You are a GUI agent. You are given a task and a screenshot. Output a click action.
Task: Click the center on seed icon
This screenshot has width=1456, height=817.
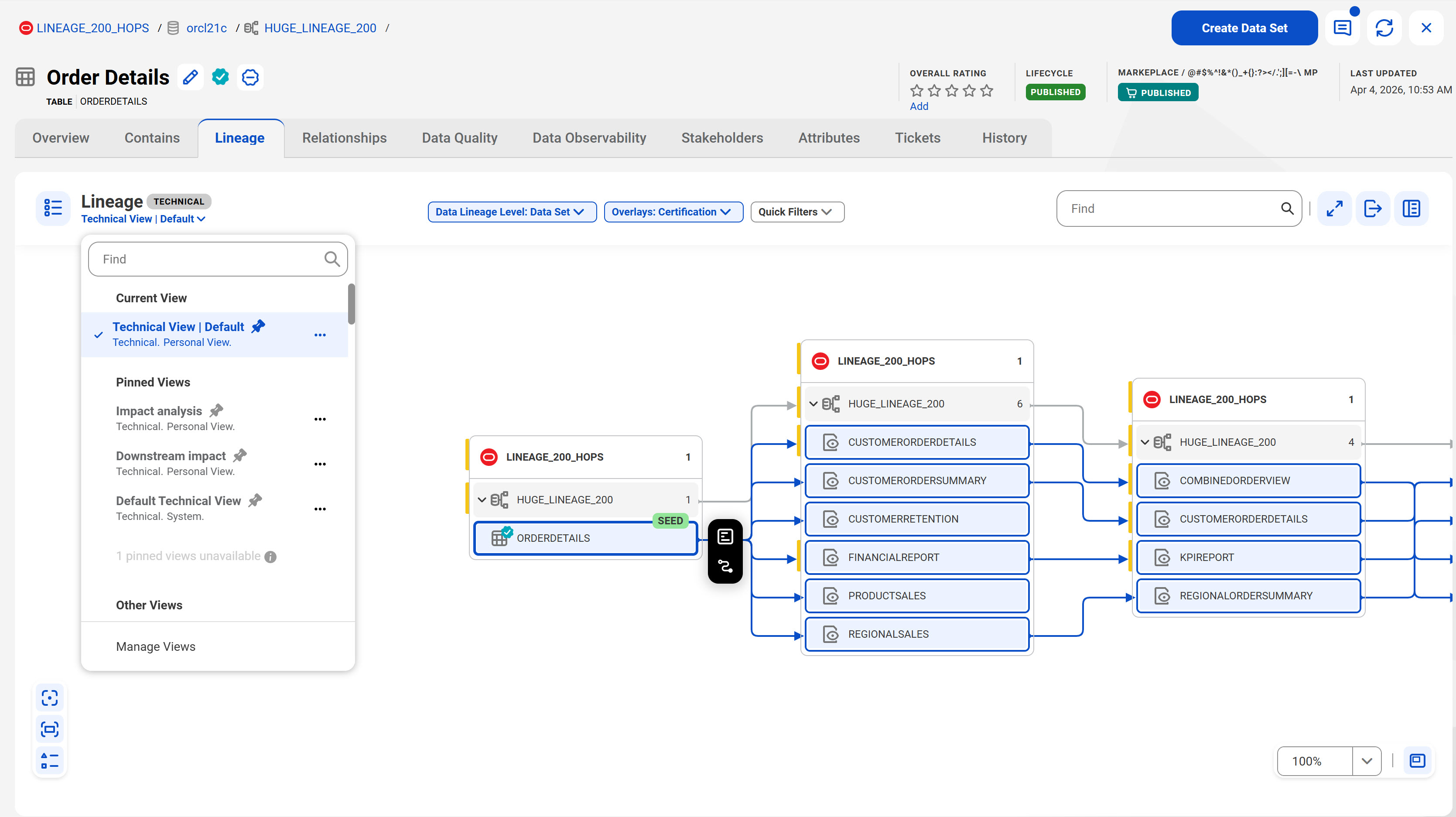(x=50, y=698)
